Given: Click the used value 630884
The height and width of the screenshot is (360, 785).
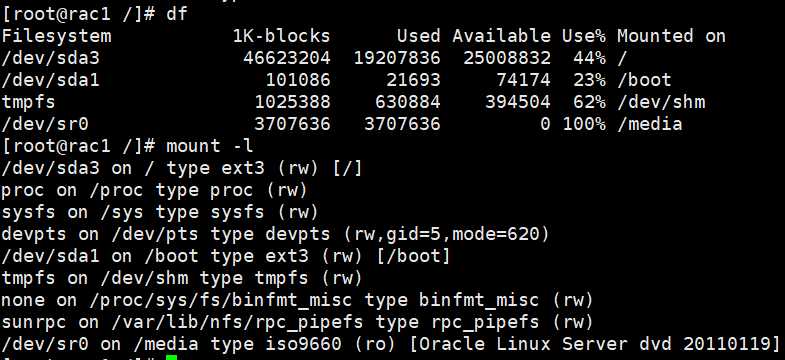Looking at the screenshot, I should pos(408,102).
